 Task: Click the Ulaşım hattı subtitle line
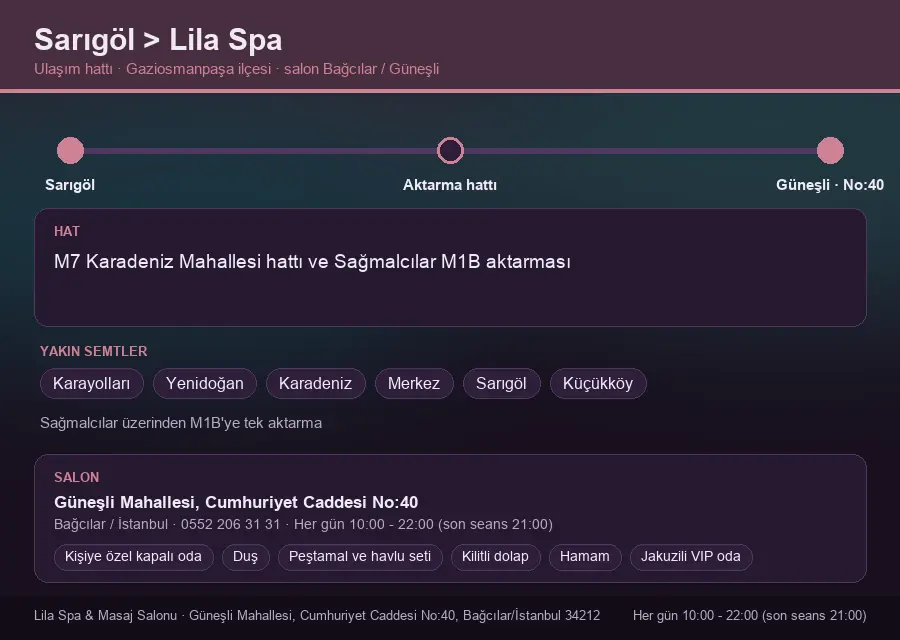point(236,69)
